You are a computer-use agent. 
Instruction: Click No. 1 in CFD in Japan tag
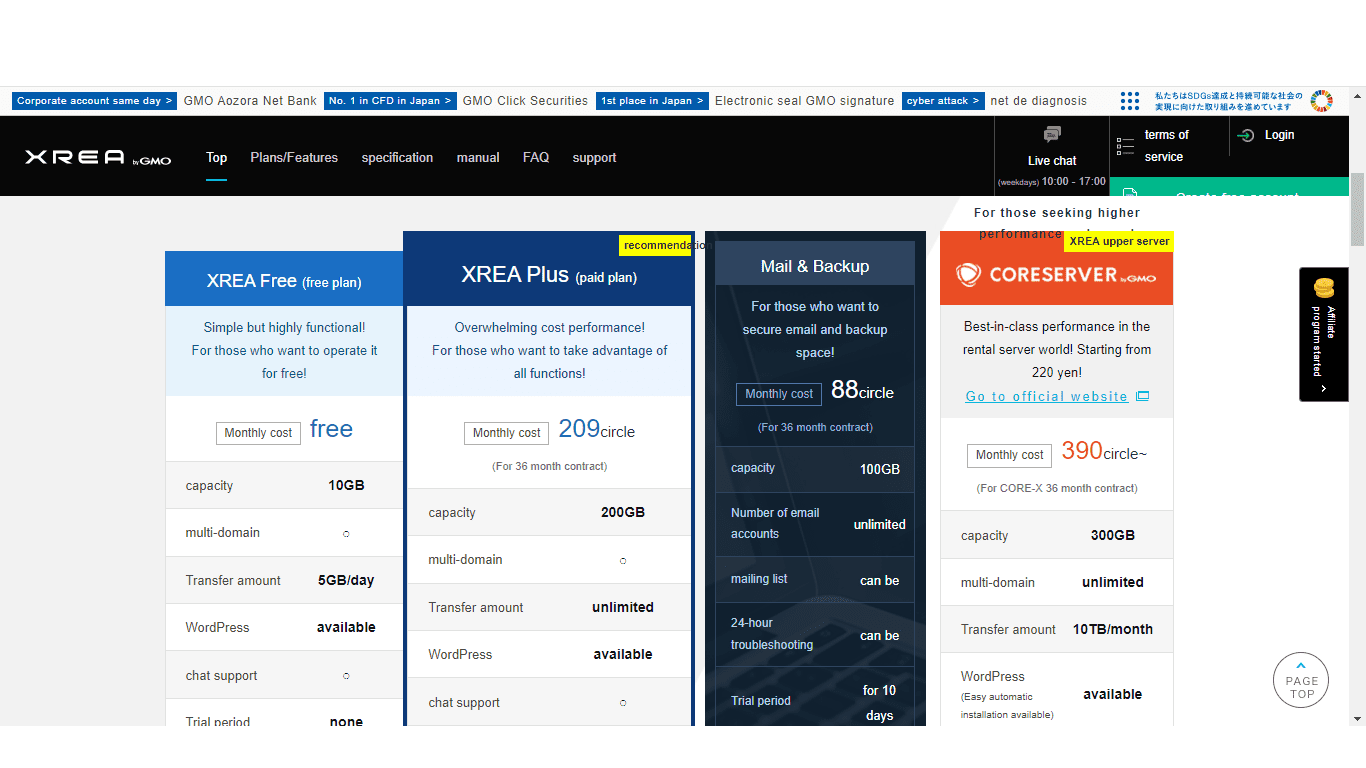[390, 101]
